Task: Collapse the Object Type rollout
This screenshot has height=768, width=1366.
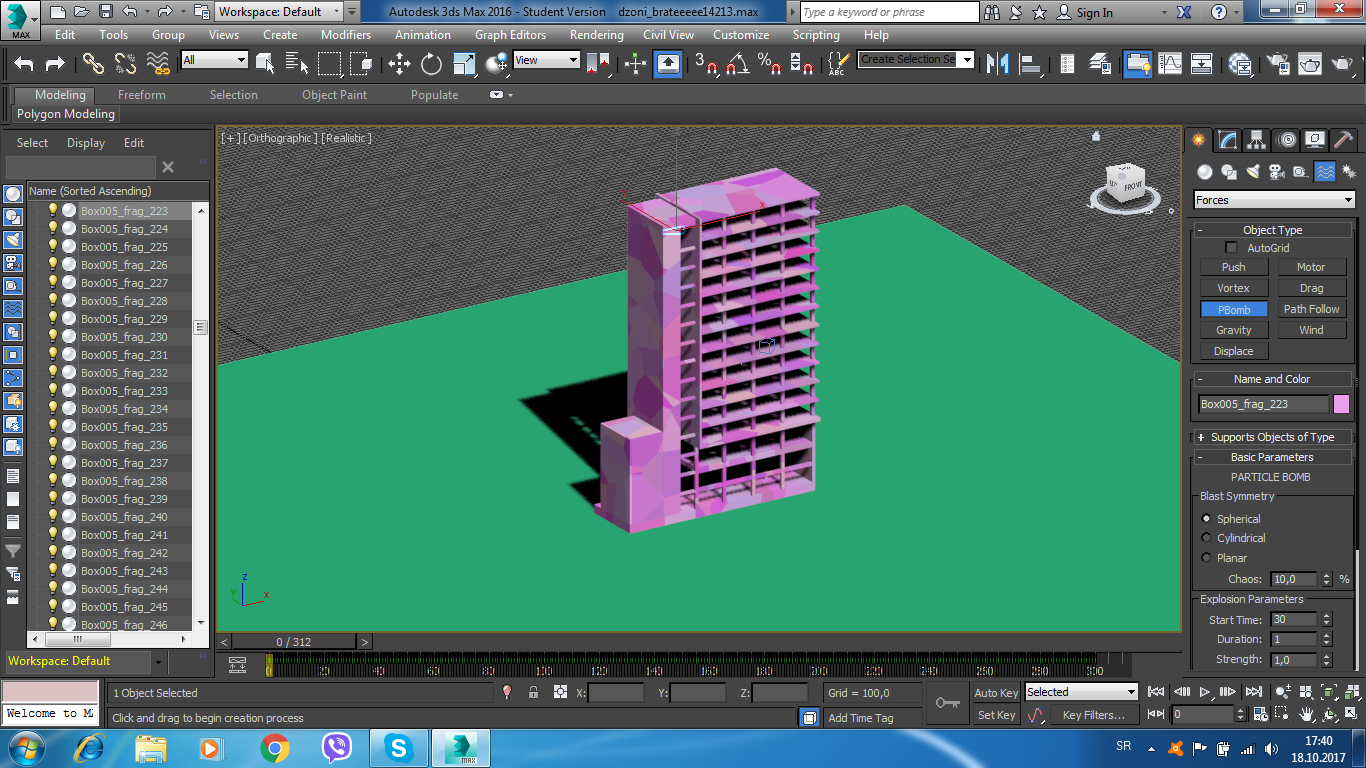Action: pyautogui.click(x=1272, y=230)
